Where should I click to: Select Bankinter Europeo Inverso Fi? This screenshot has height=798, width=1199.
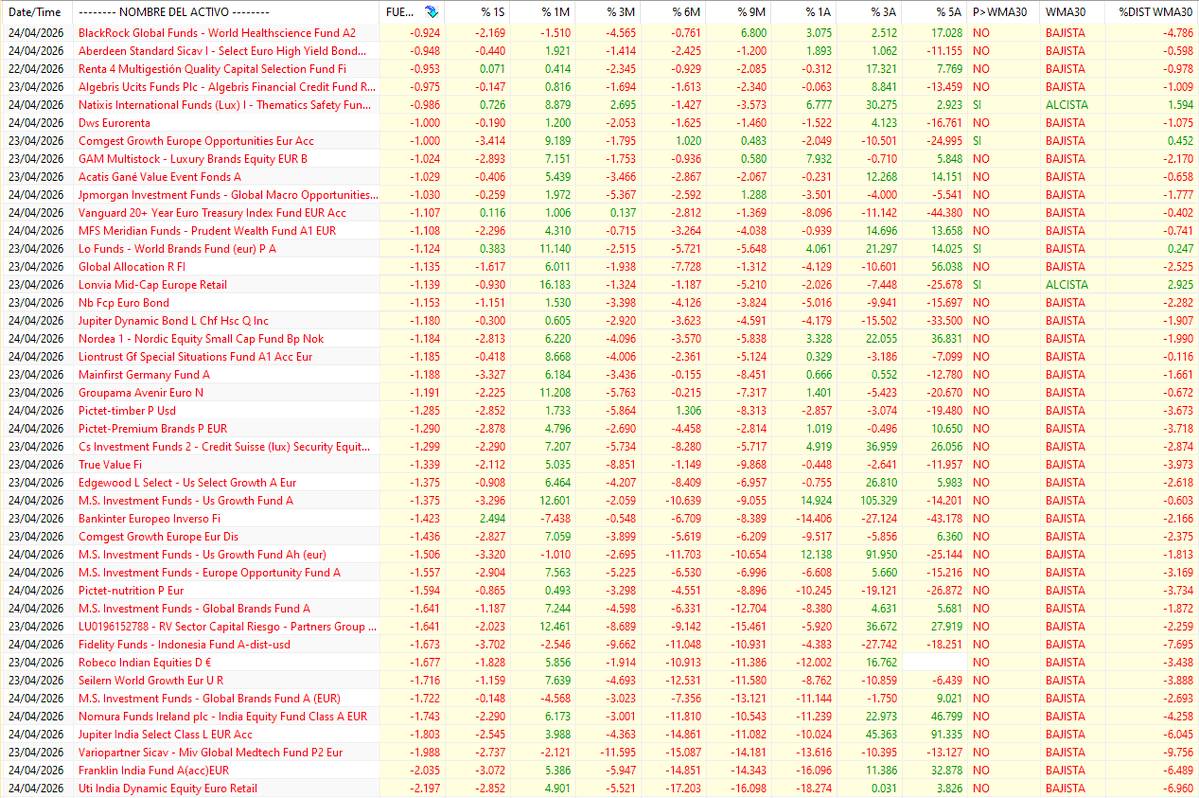[x=150, y=518]
